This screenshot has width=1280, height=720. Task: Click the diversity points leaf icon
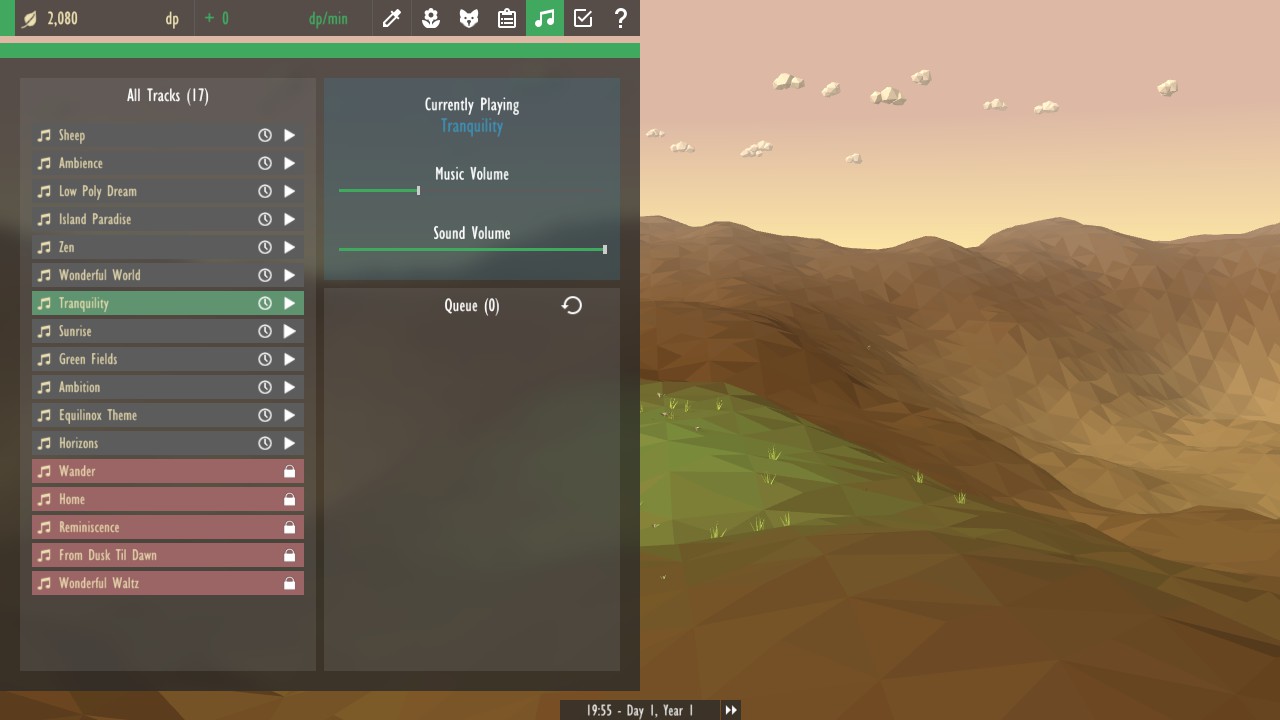tap(30, 18)
